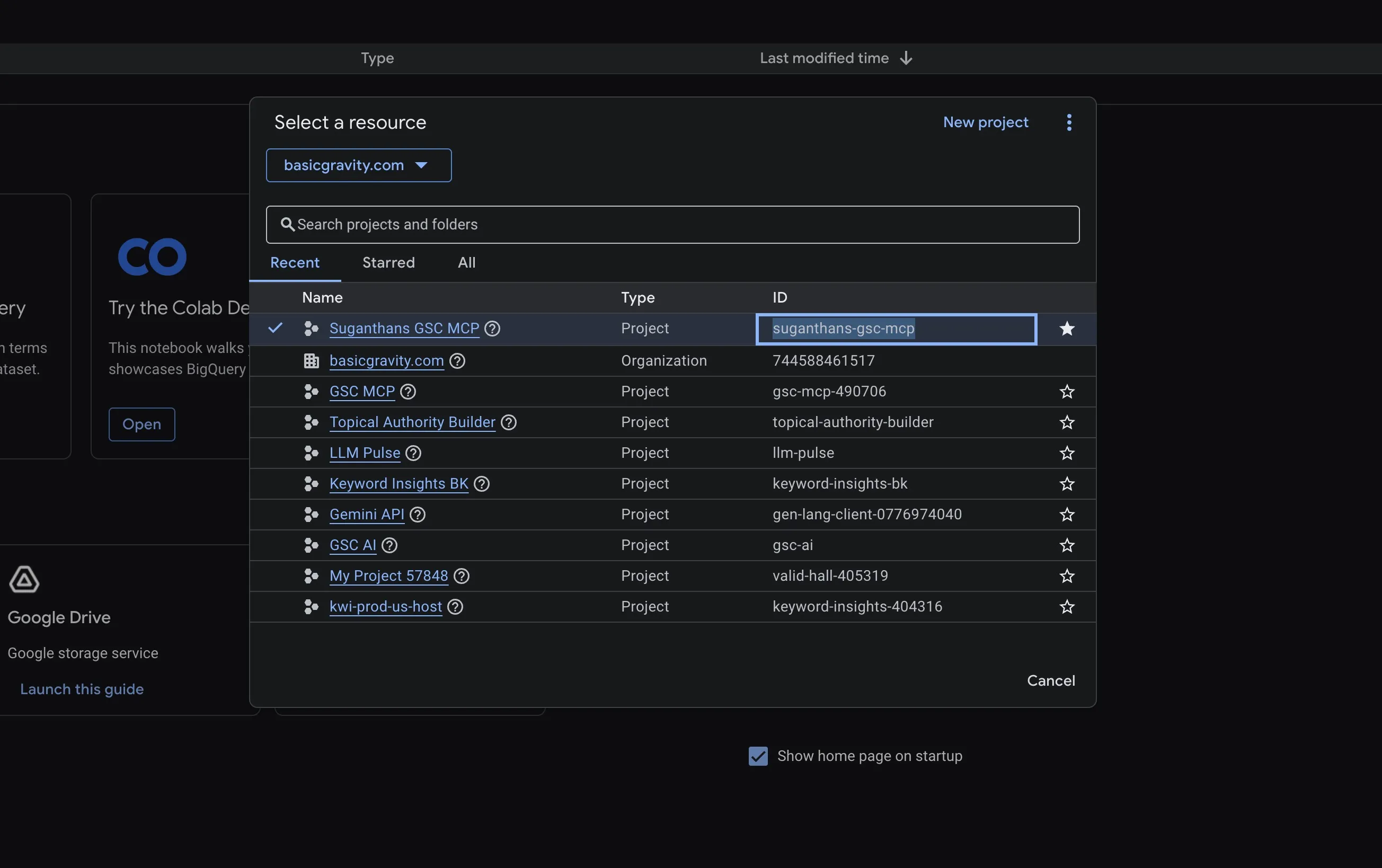1382x868 pixels.
Task: Cancel the resource selection dialog
Action: pyautogui.click(x=1051, y=681)
